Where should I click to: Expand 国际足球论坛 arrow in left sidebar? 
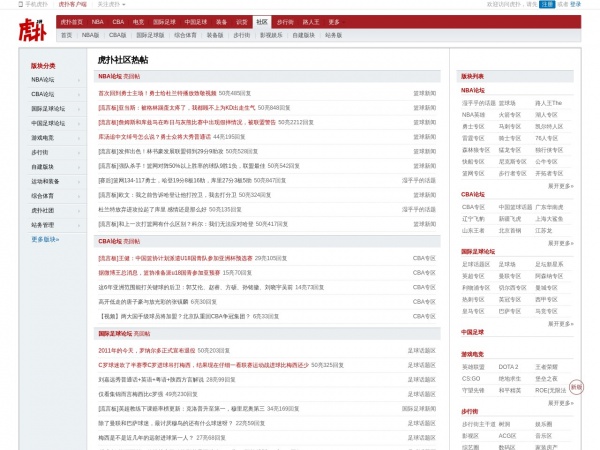[79, 109]
